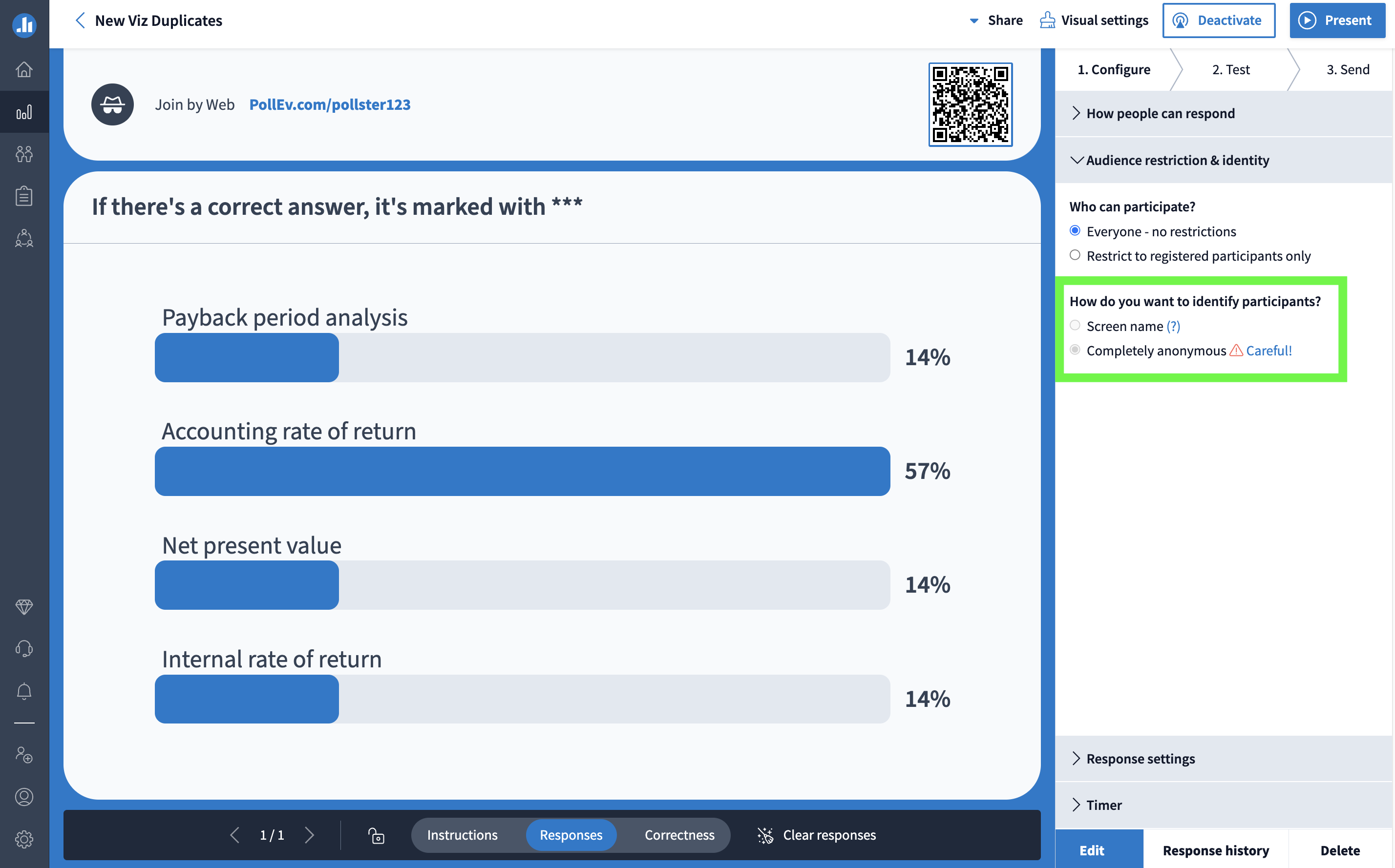Expand the Timer section
This screenshot has width=1395, height=868.
click(x=1223, y=805)
